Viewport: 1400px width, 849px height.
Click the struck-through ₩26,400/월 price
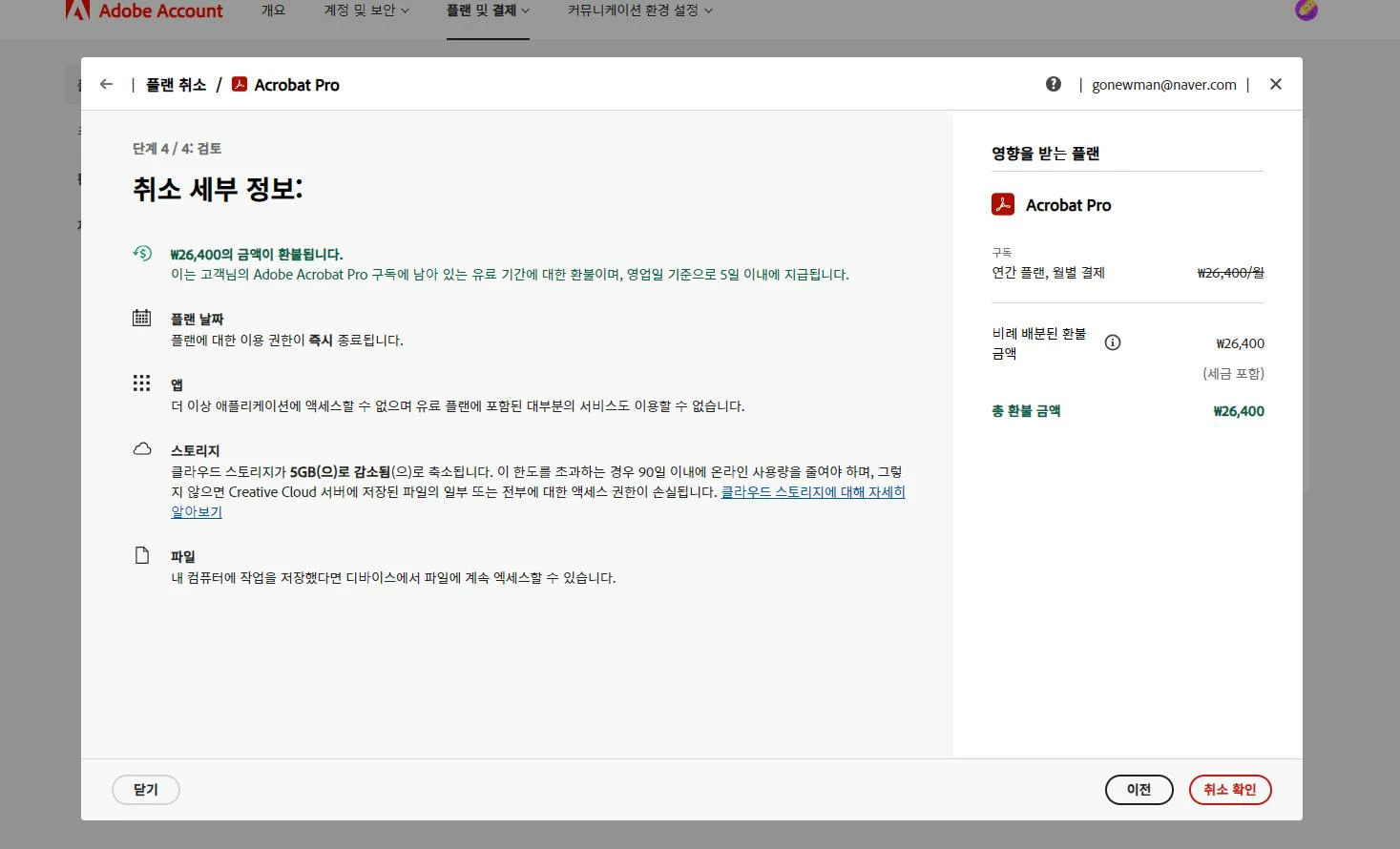pyautogui.click(x=1231, y=273)
